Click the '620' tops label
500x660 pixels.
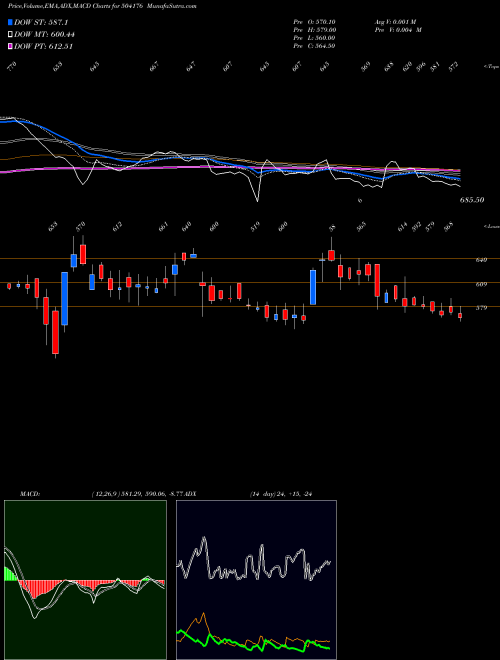407,66
